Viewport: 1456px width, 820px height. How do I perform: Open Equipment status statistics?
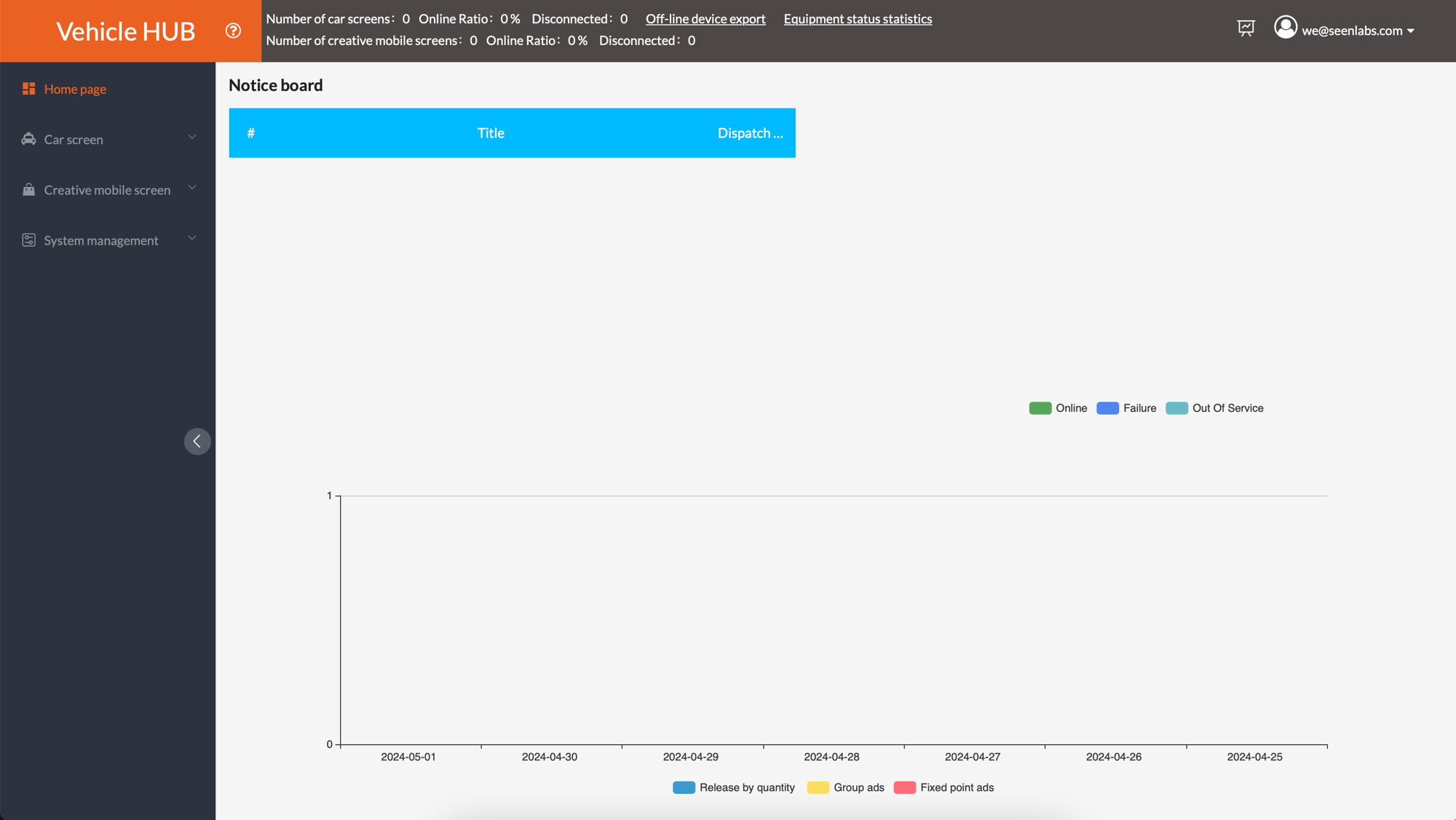pyautogui.click(x=858, y=18)
